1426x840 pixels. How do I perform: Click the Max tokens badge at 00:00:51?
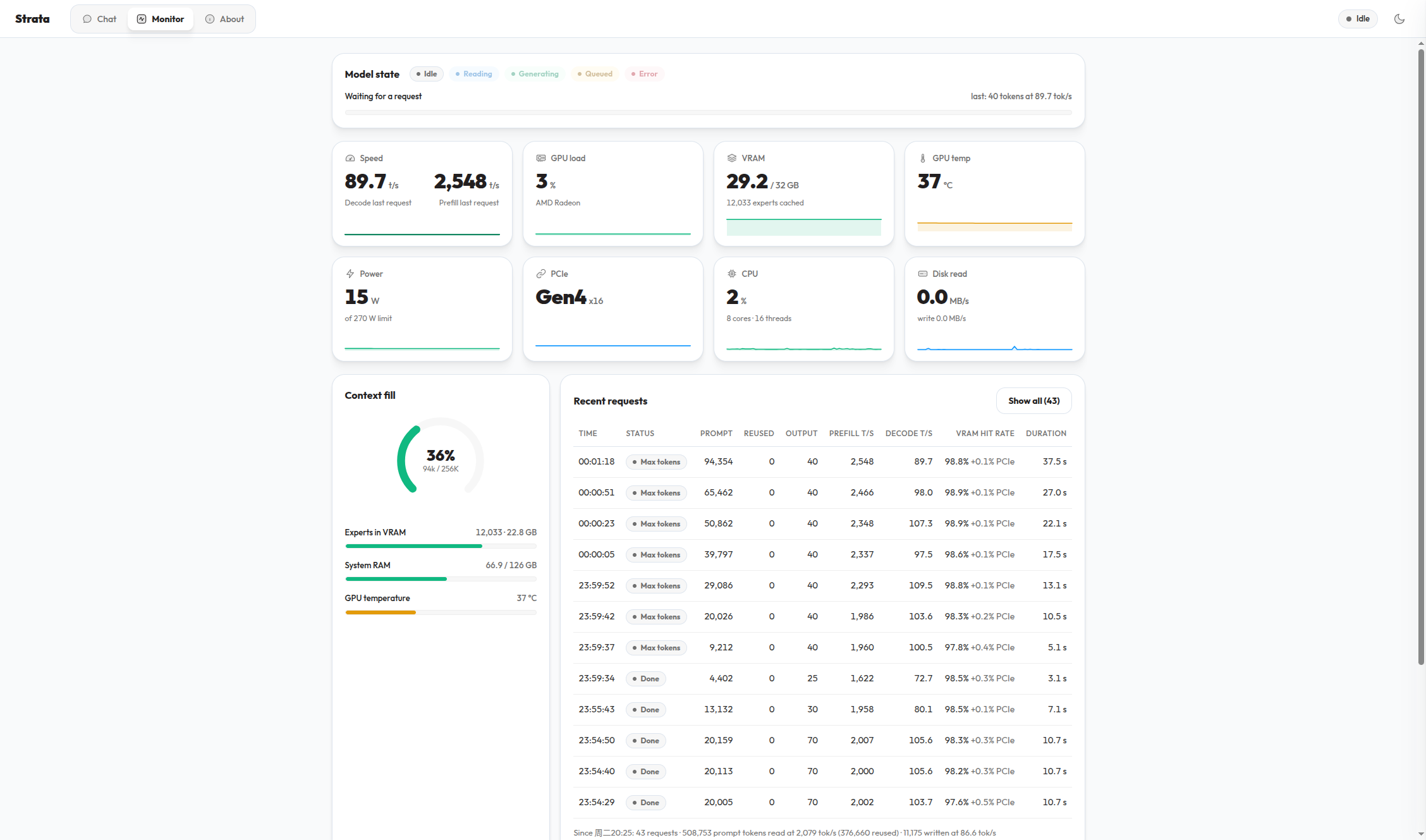point(656,493)
